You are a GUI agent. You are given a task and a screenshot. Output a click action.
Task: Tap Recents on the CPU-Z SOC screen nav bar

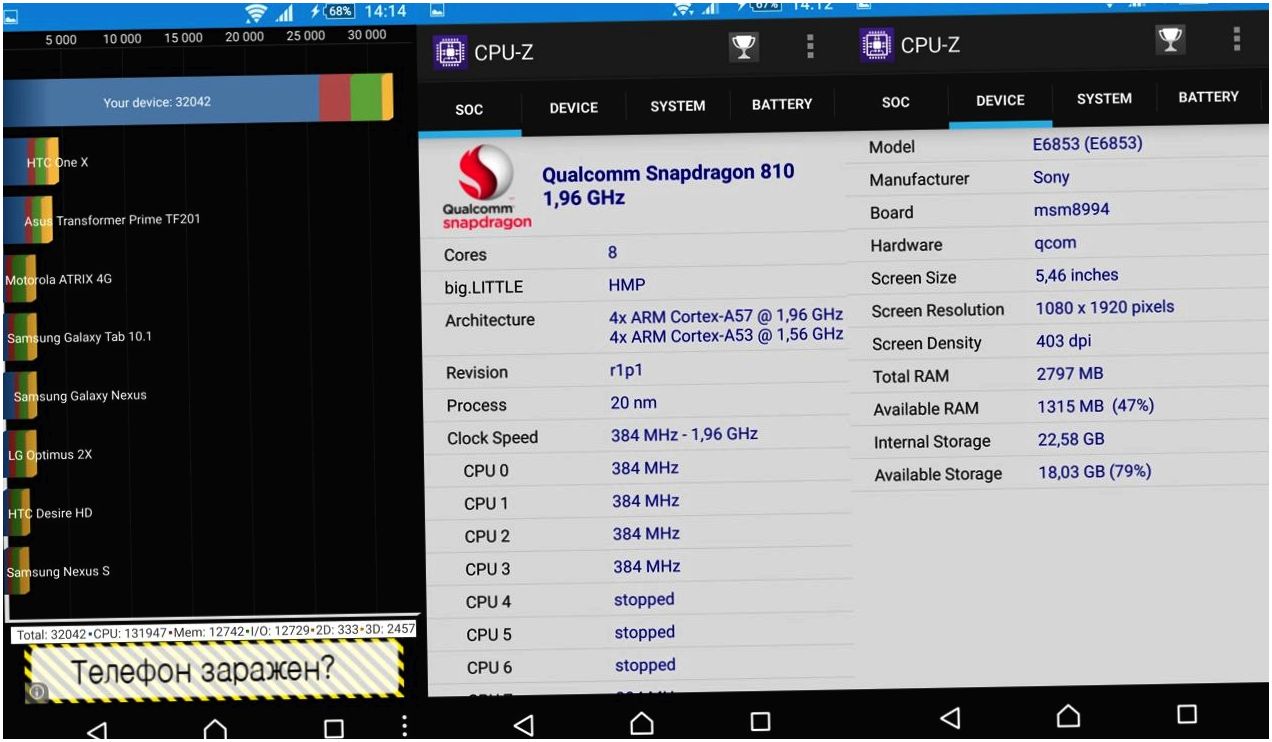(760, 721)
